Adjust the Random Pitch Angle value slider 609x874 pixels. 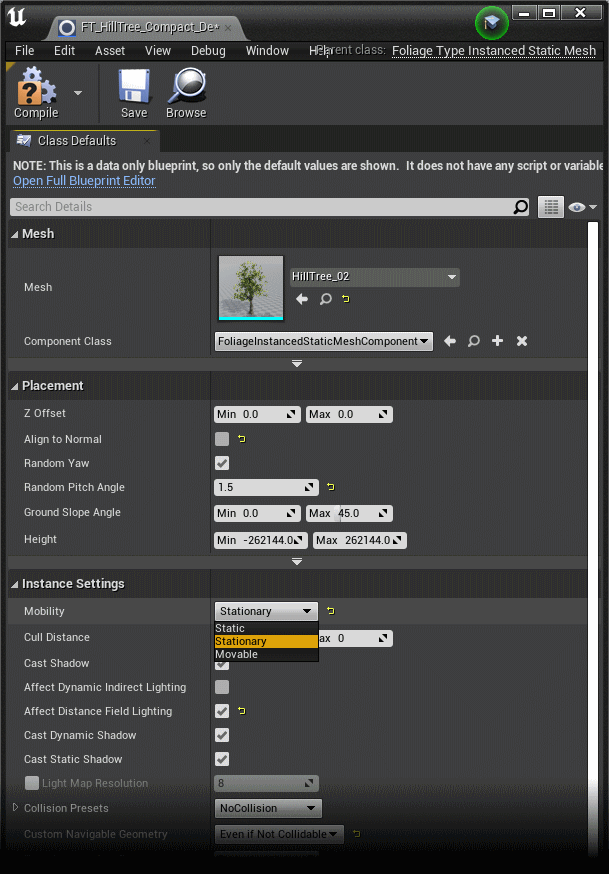click(x=265, y=487)
